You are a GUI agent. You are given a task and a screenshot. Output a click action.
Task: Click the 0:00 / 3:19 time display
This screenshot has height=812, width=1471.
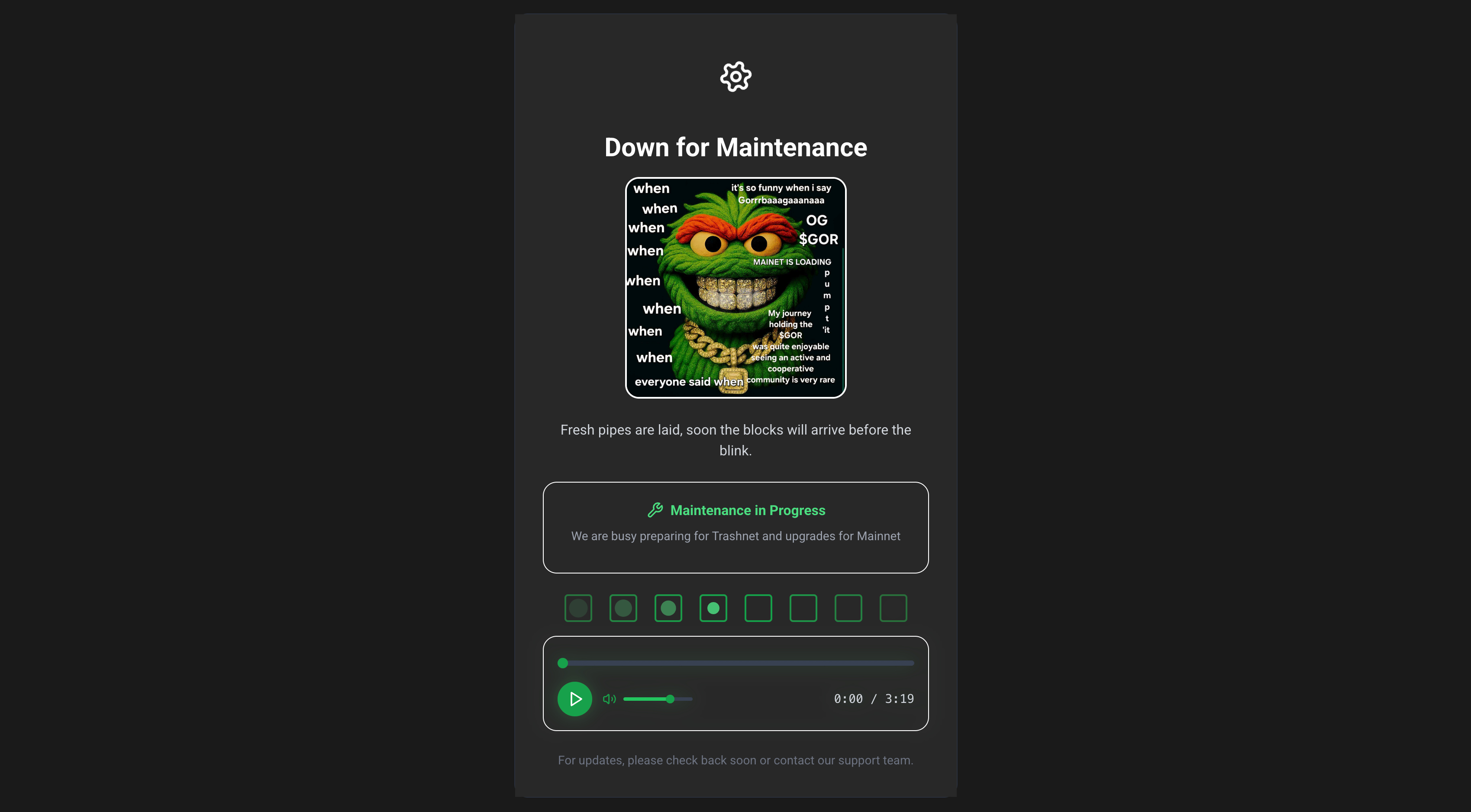click(874, 699)
